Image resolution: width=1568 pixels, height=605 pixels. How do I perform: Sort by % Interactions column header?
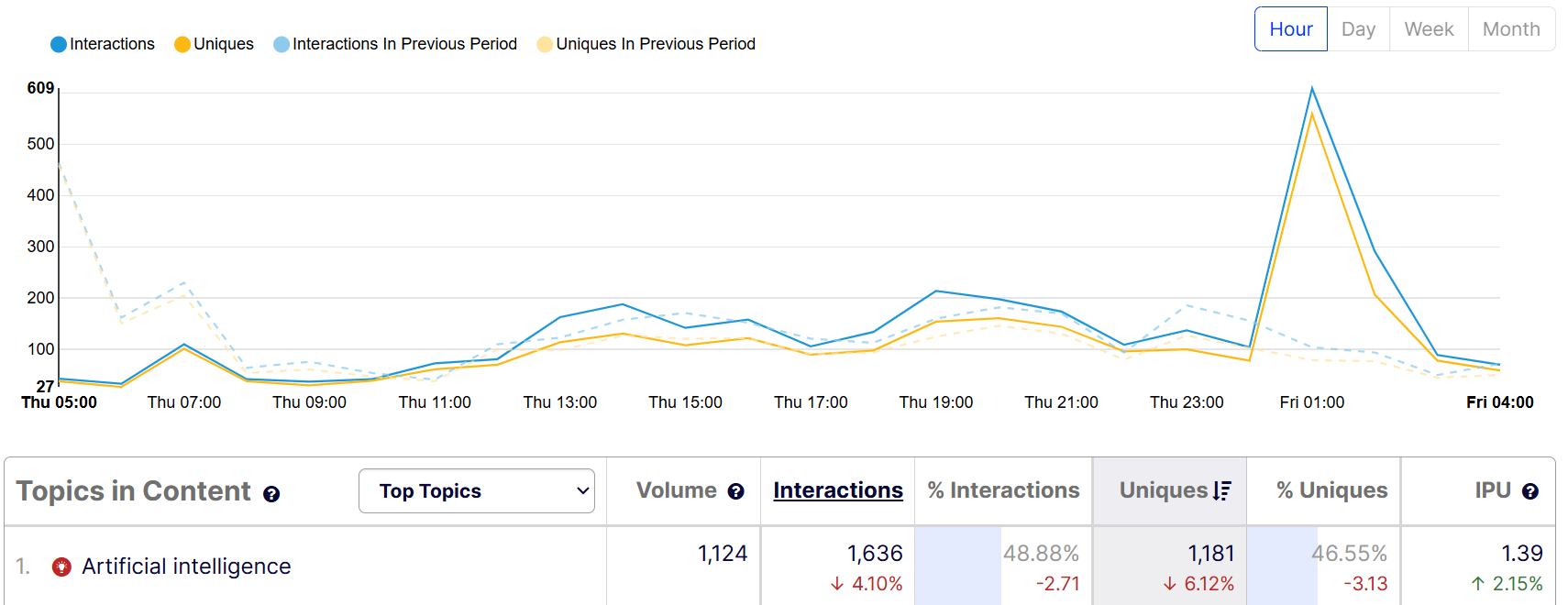click(x=1003, y=490)
